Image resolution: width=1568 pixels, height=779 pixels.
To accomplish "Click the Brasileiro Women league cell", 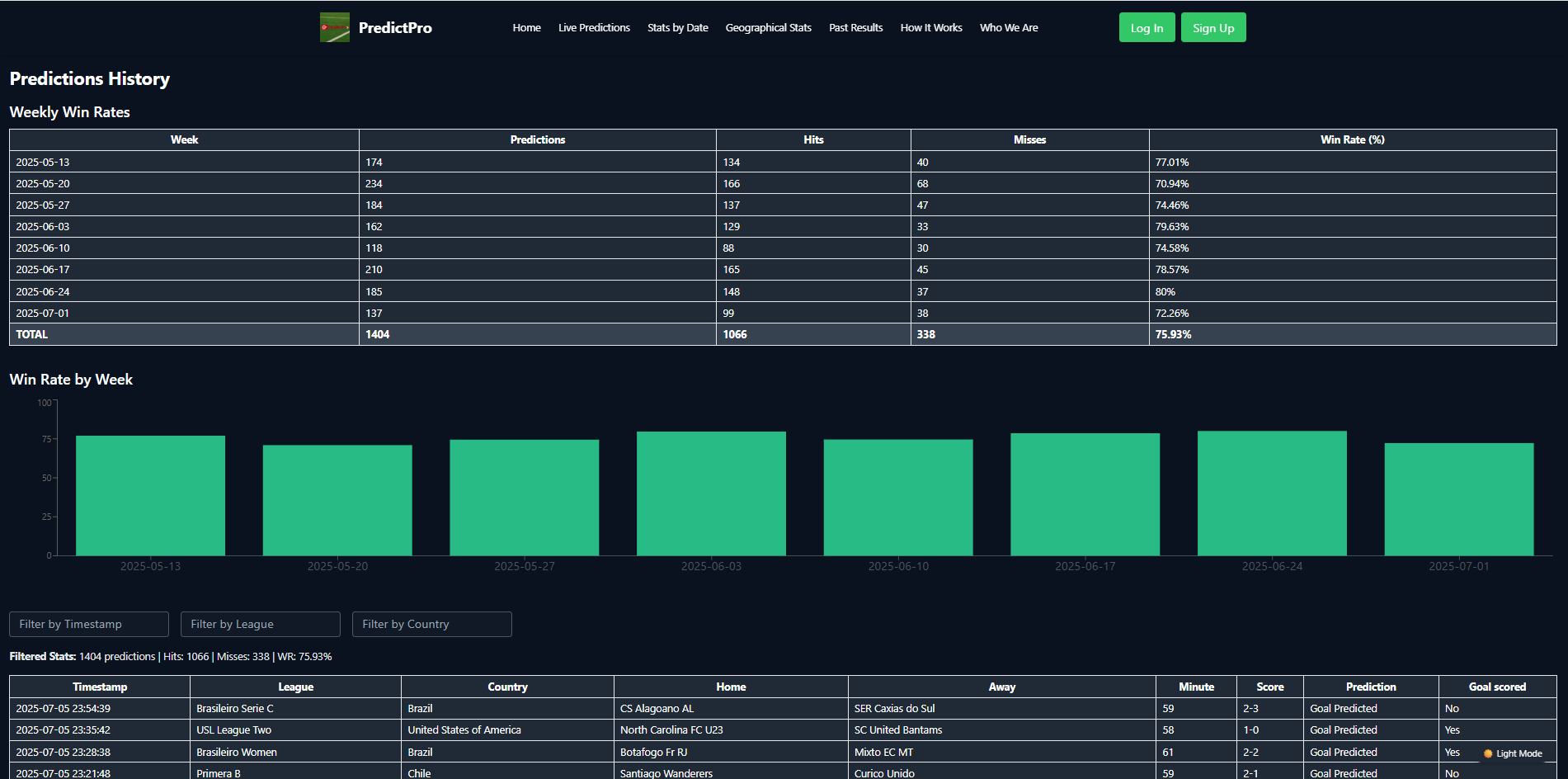I will tap(295, 752).
